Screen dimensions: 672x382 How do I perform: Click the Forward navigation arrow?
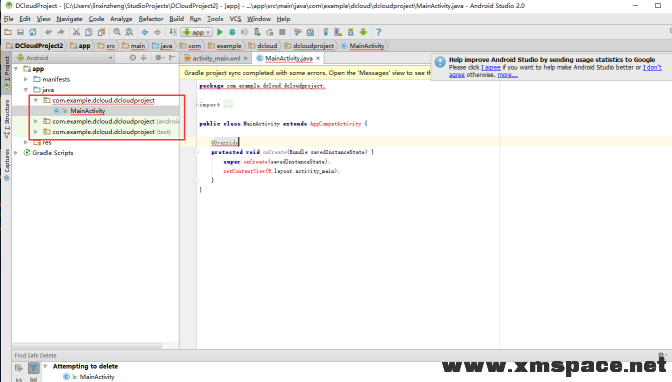157,32
